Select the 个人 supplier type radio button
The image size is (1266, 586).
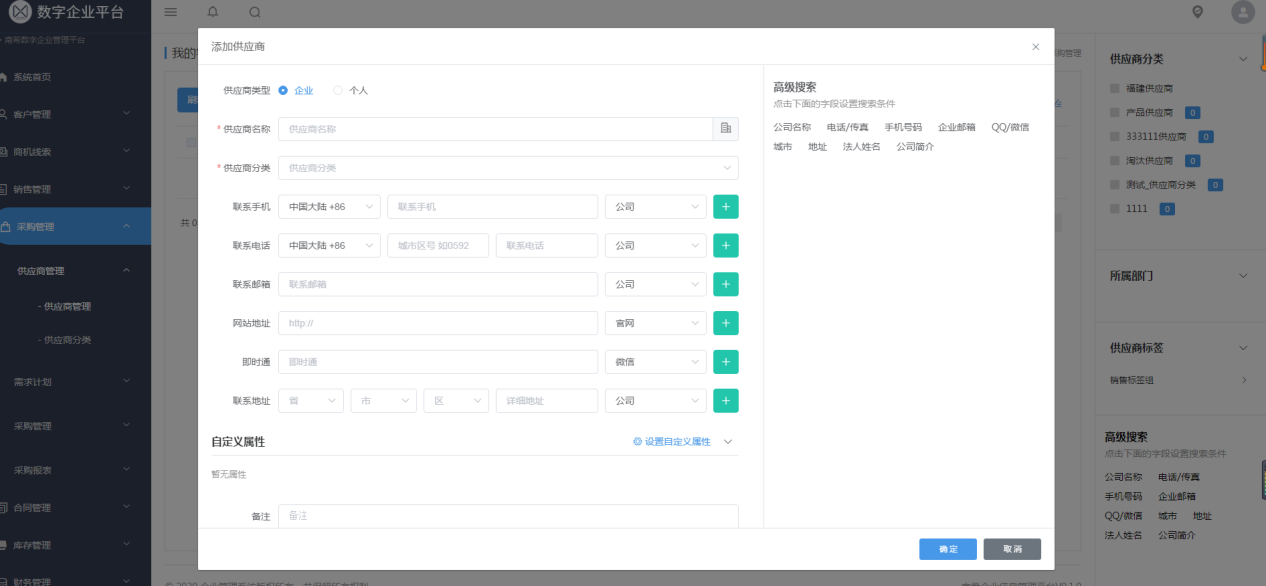click(x=338, y=90)
